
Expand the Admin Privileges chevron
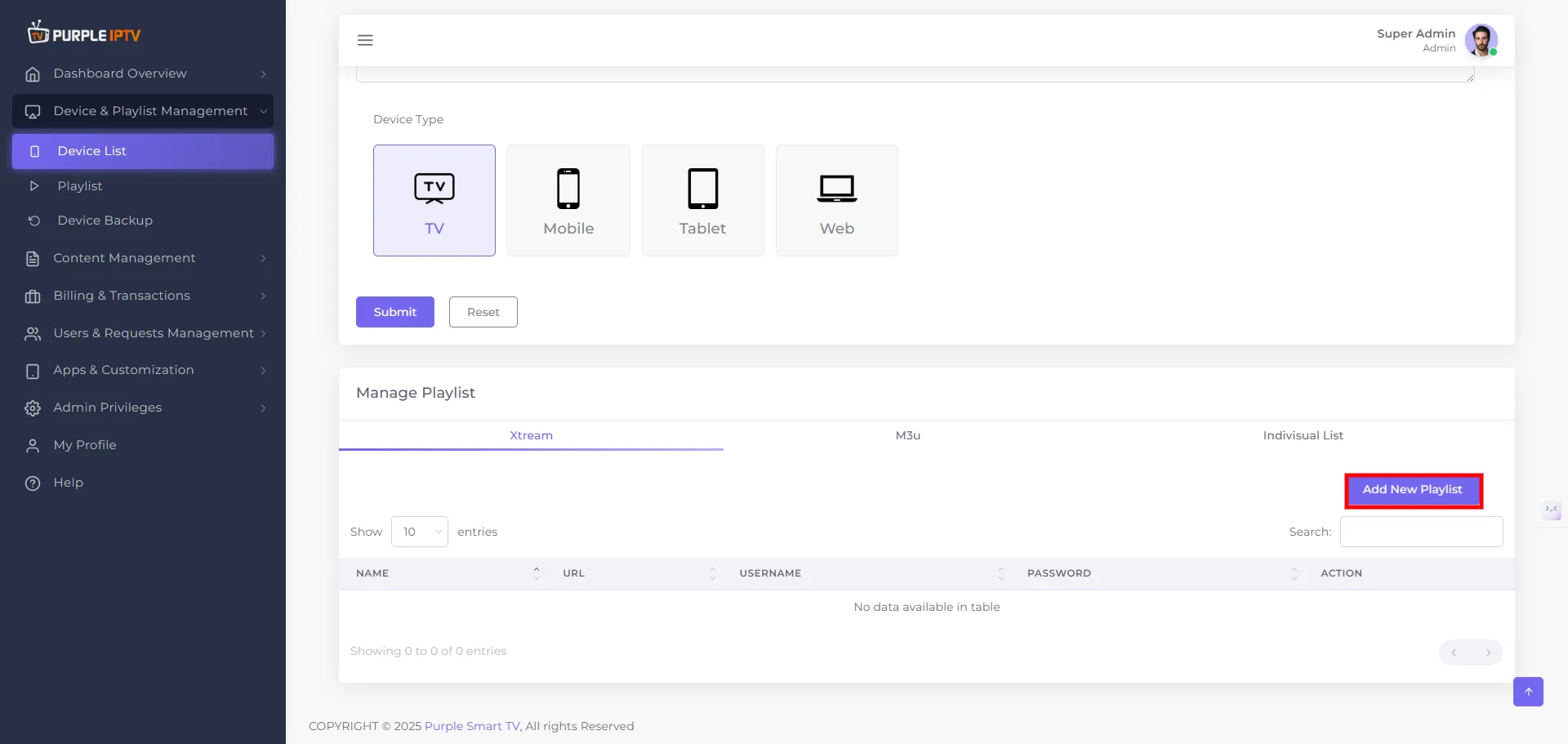[263, 408]
